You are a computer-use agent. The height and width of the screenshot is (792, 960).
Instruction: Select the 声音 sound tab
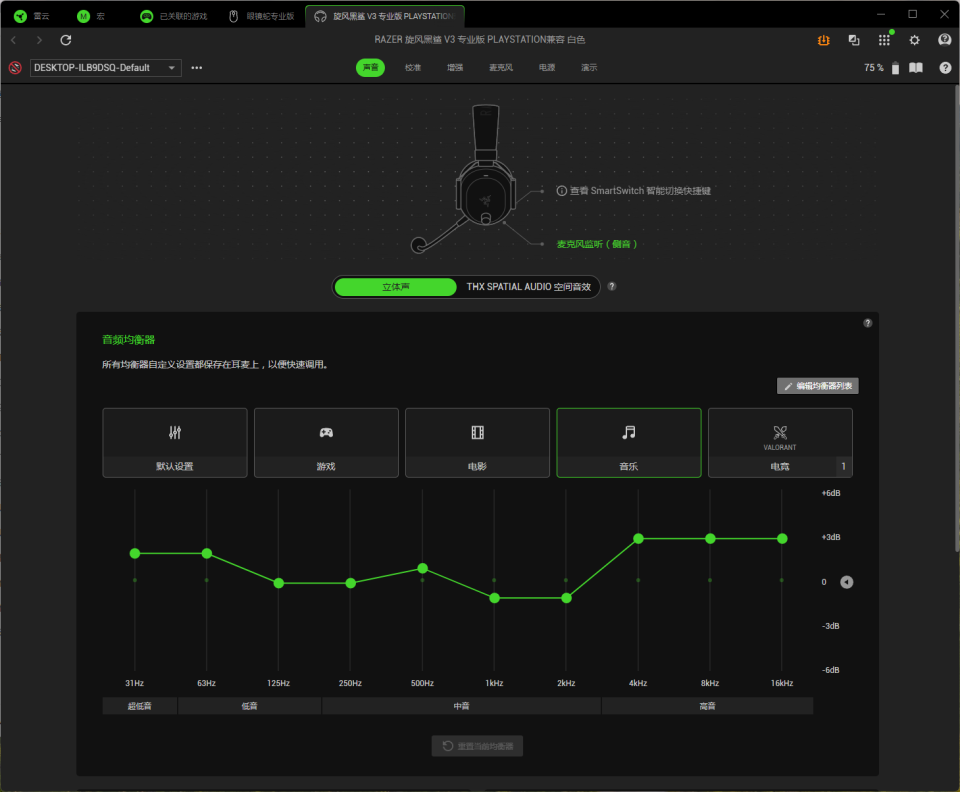click(x=370, y=67)
